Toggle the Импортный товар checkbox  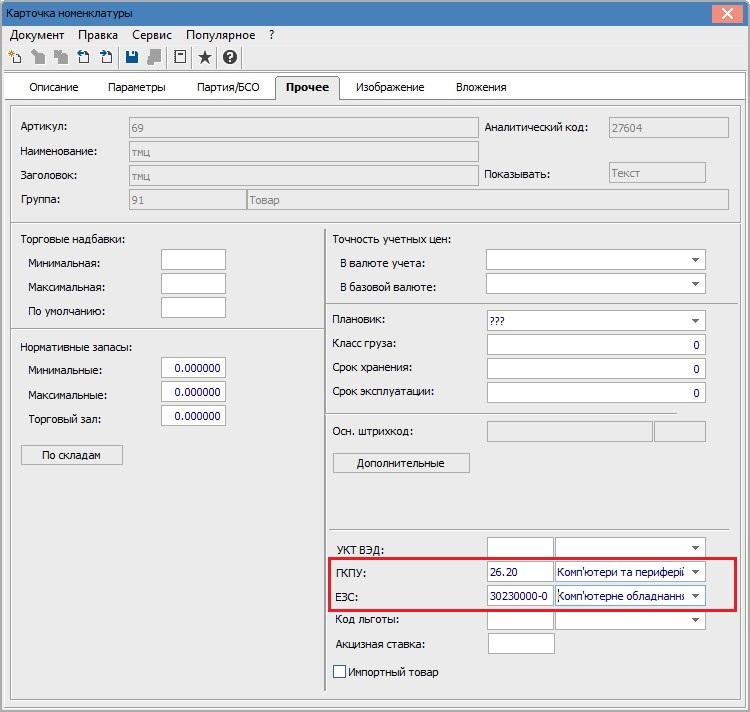click(339, 671)
